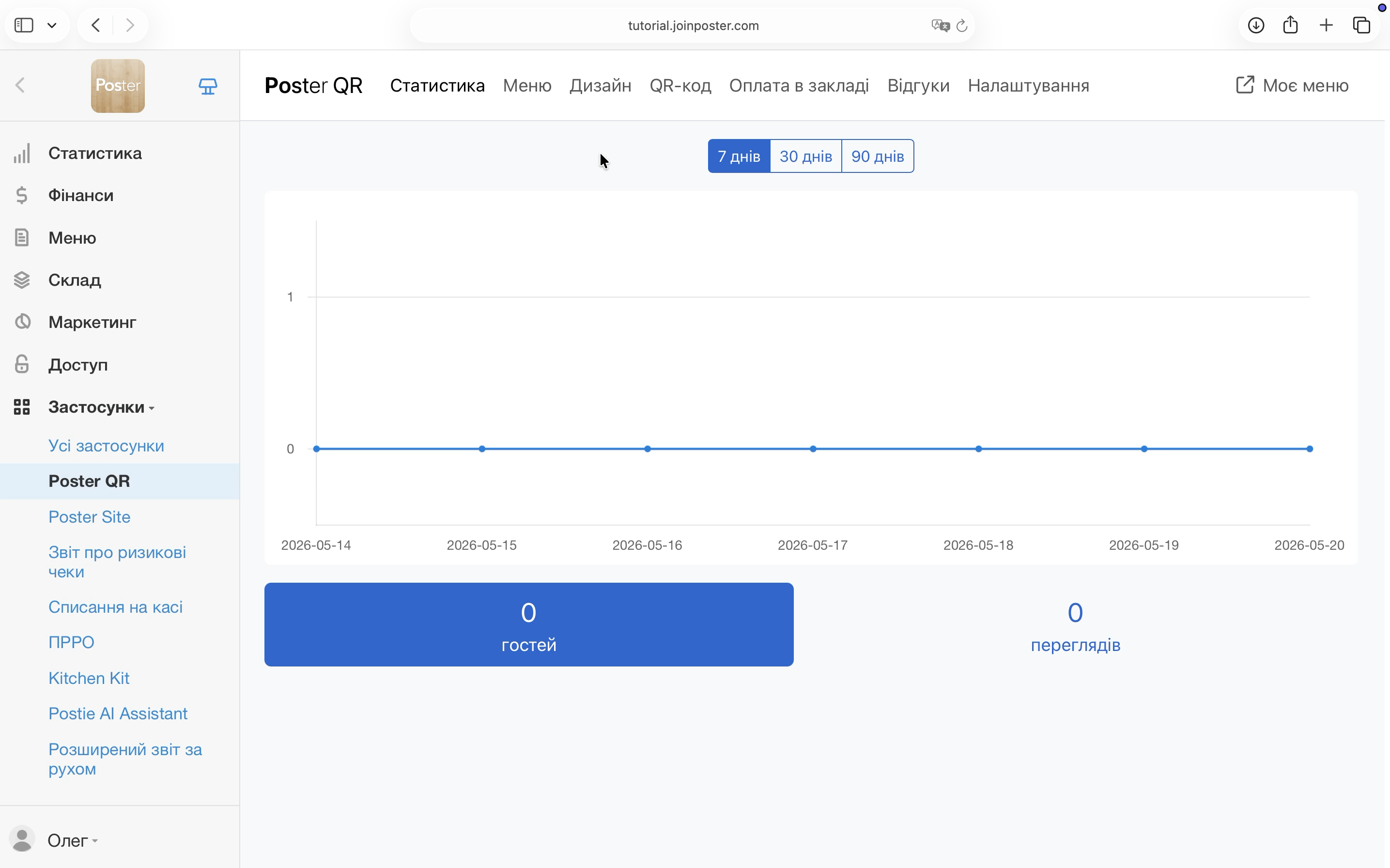
Task: Go forward with the Safari forward arrow
Action: tap(130, 25)
